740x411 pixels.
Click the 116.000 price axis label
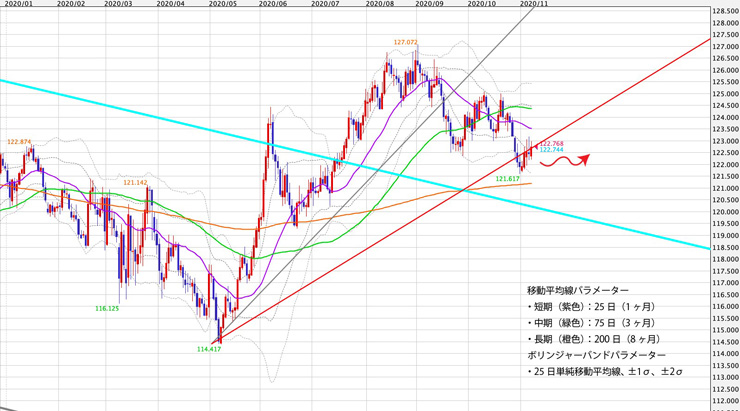pos(726,306)
